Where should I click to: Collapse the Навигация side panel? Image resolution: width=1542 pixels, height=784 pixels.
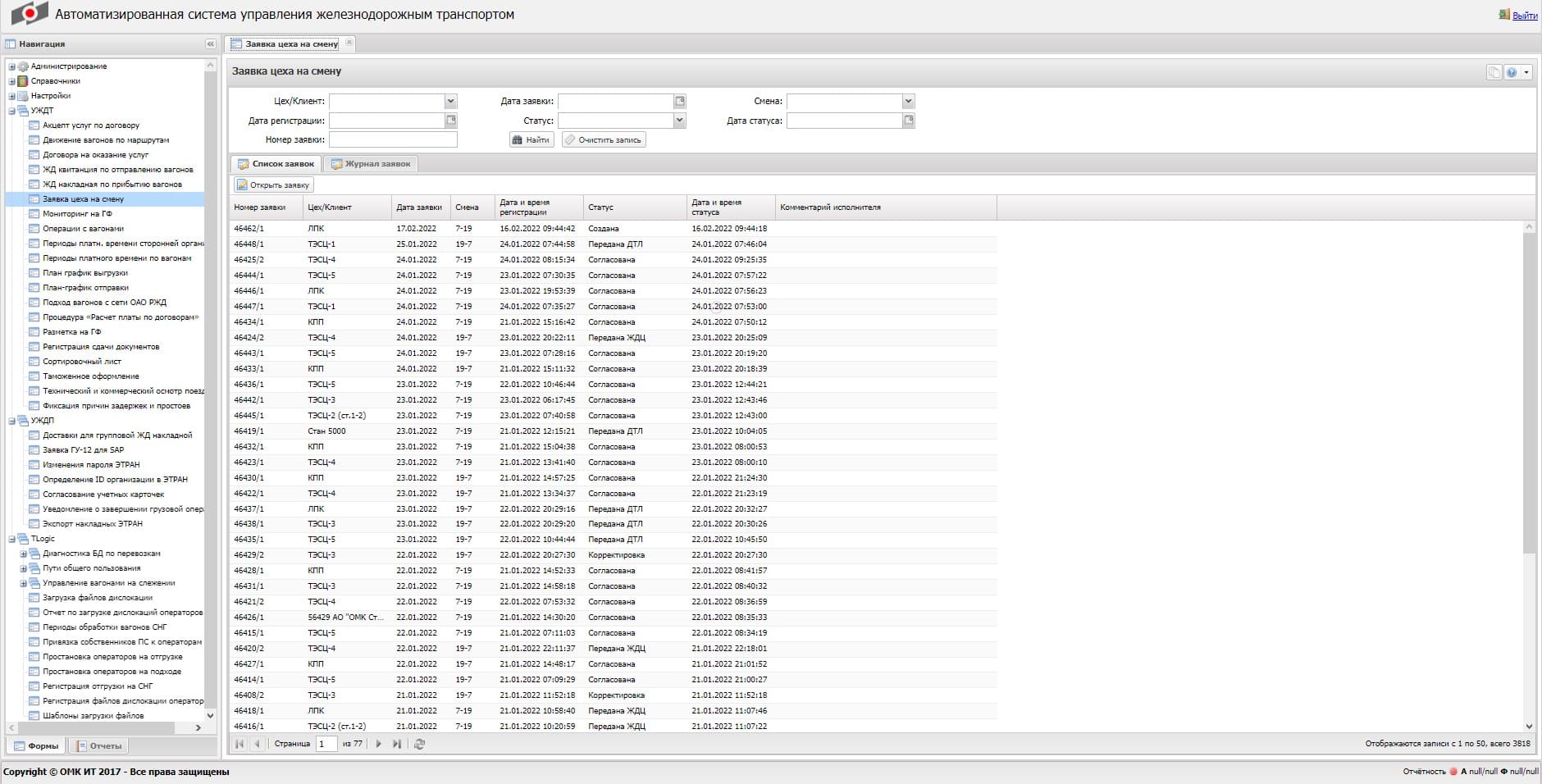[x=210, y=44]
